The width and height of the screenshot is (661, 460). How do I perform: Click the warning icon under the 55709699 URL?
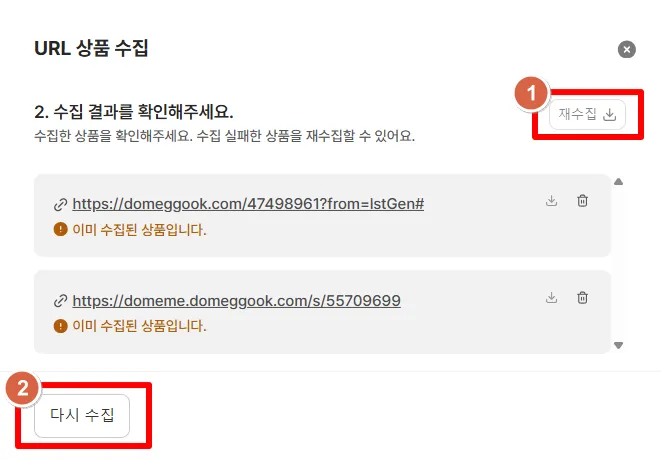[x=61, y=326]
